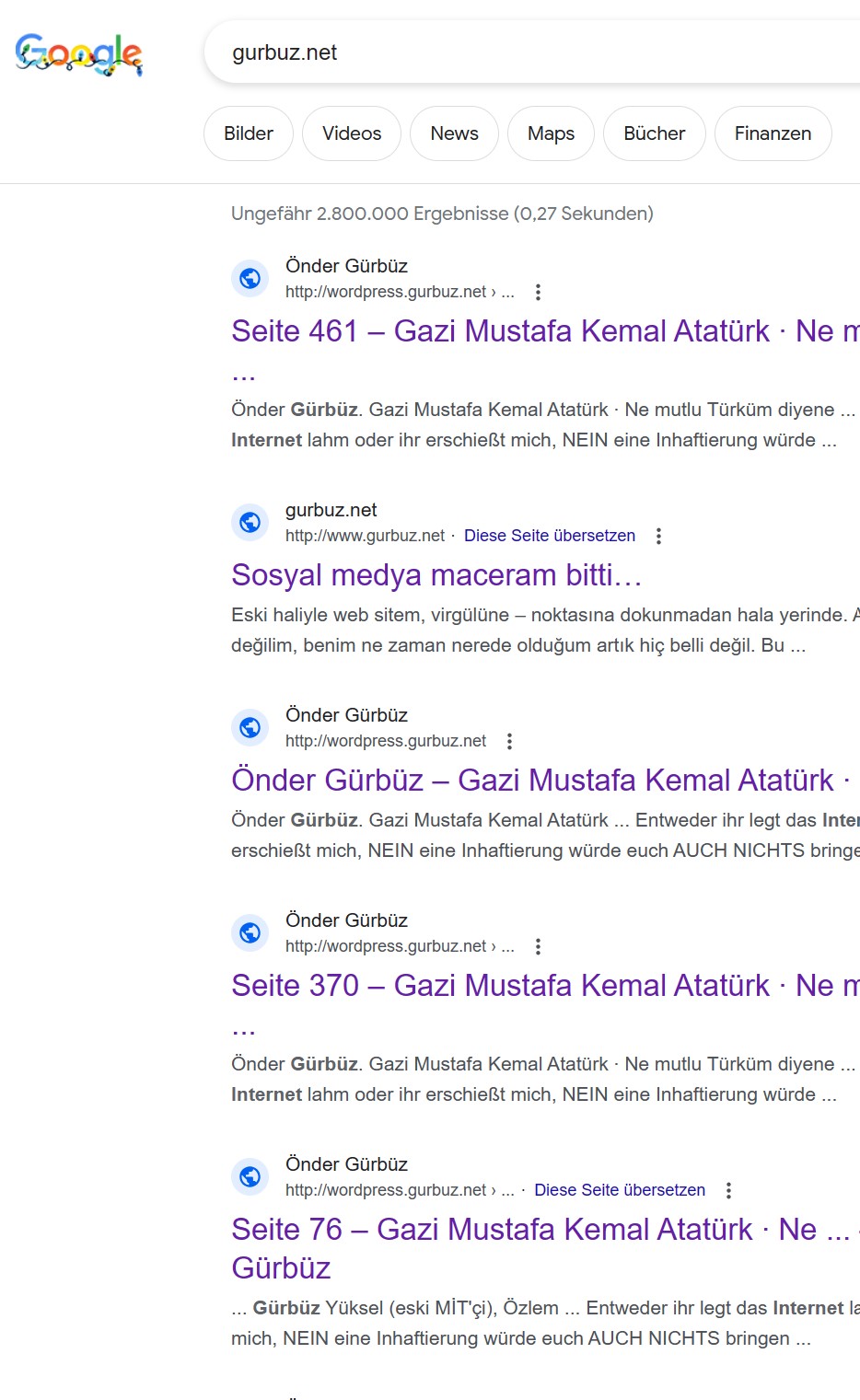Focus the search field containing gurbuz.net
The image size is (860, 1400).
click(x=532, y=52)
